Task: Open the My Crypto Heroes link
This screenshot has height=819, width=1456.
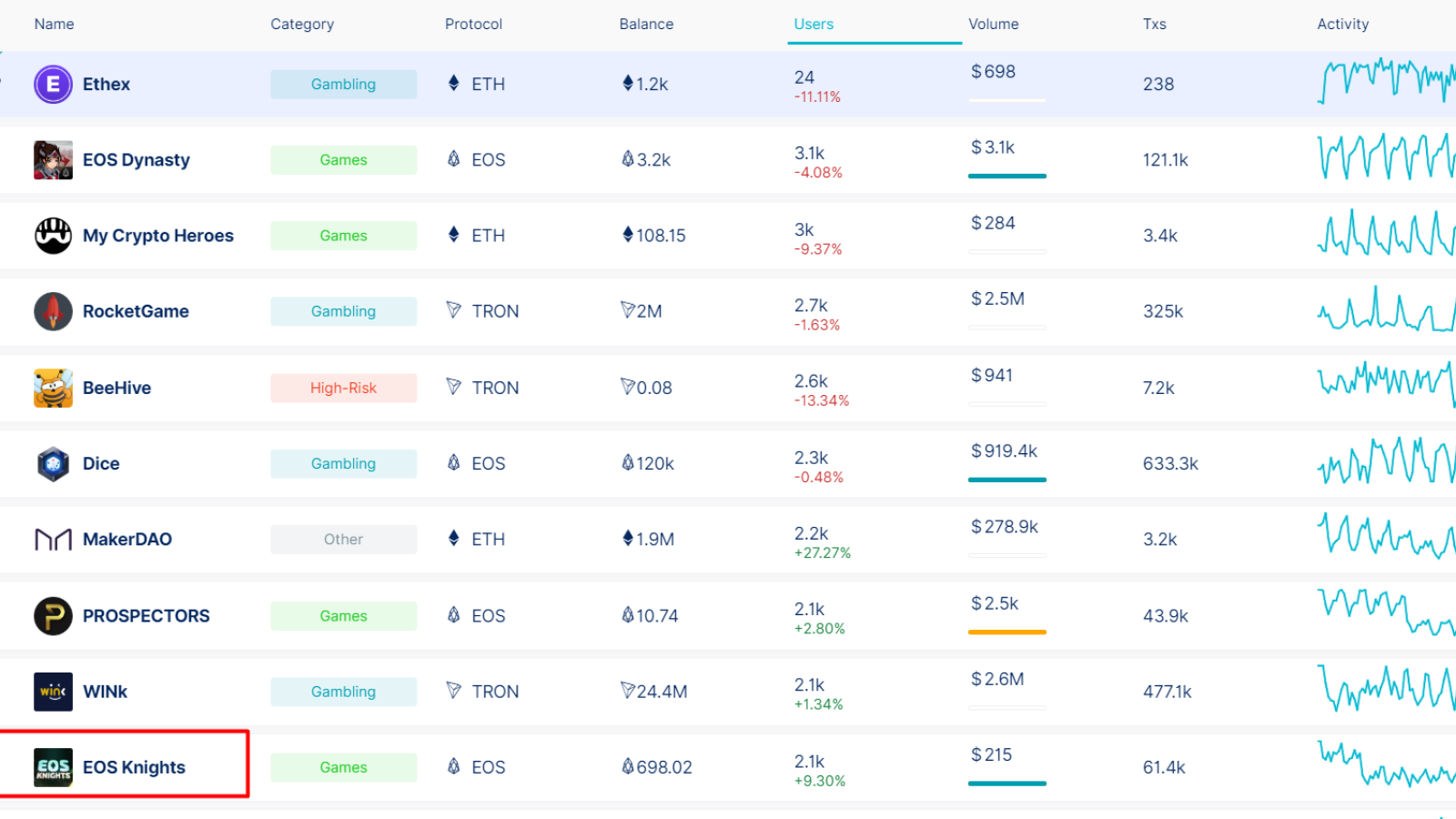Action: pyautogui.click(x=158, y=236)
